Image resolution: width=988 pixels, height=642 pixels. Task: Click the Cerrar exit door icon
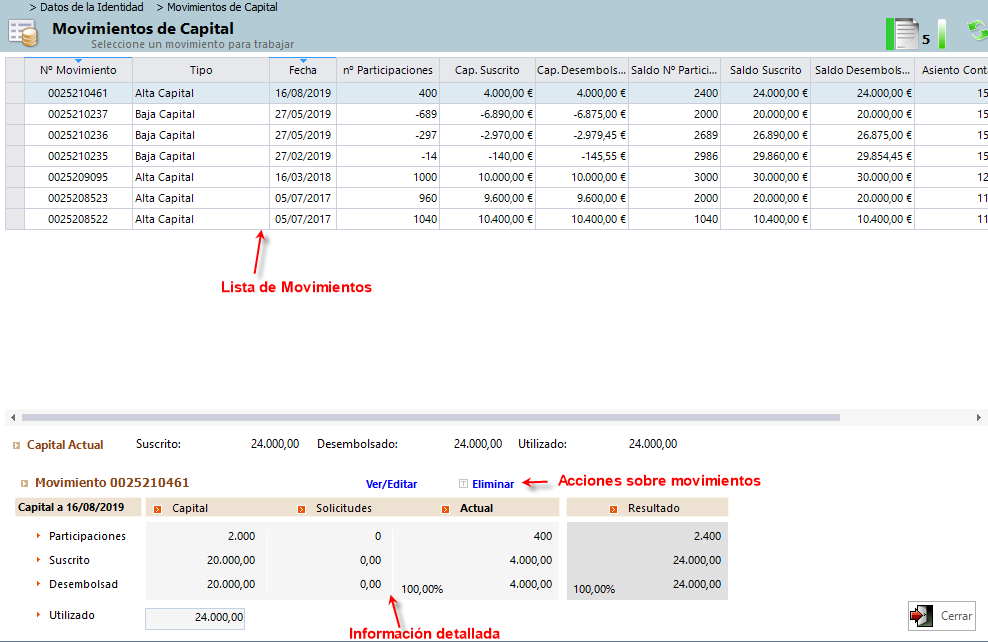[x=922, y=616]
